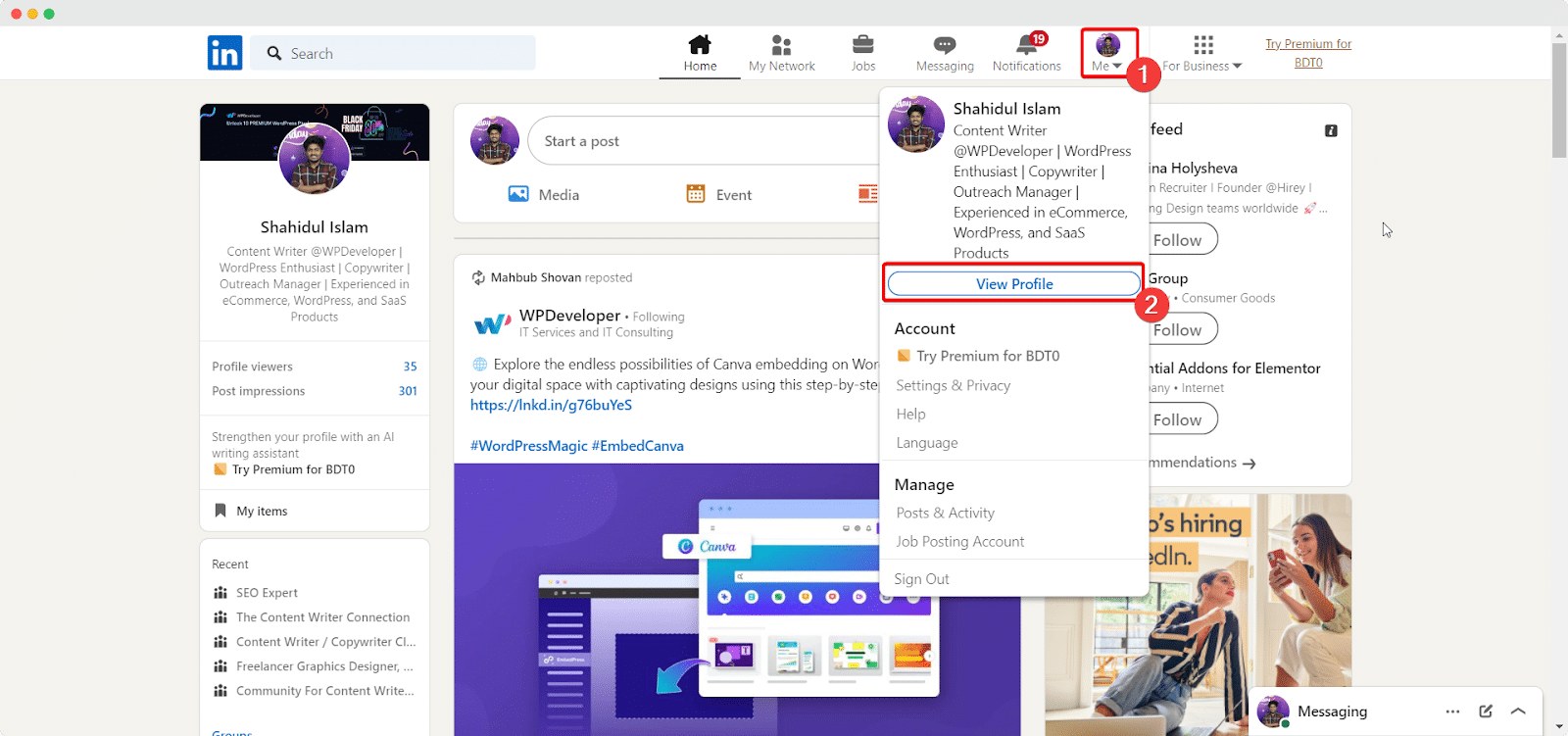Expand Messaging overlay chevron
The image size is (1568, 736).
click(1518, 711)
